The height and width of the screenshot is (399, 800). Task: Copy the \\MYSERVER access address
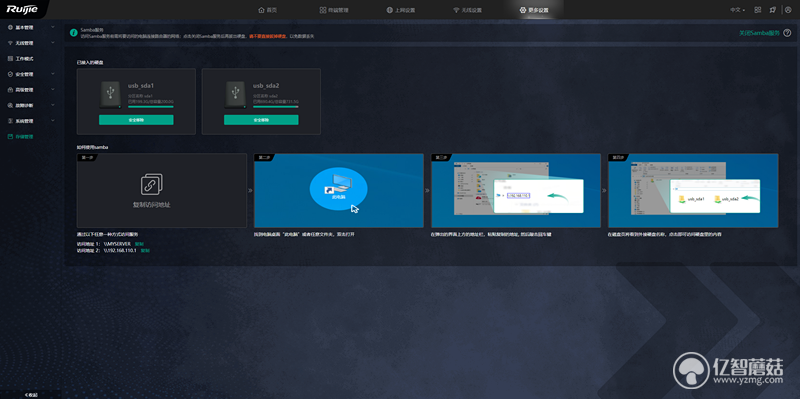139,244
